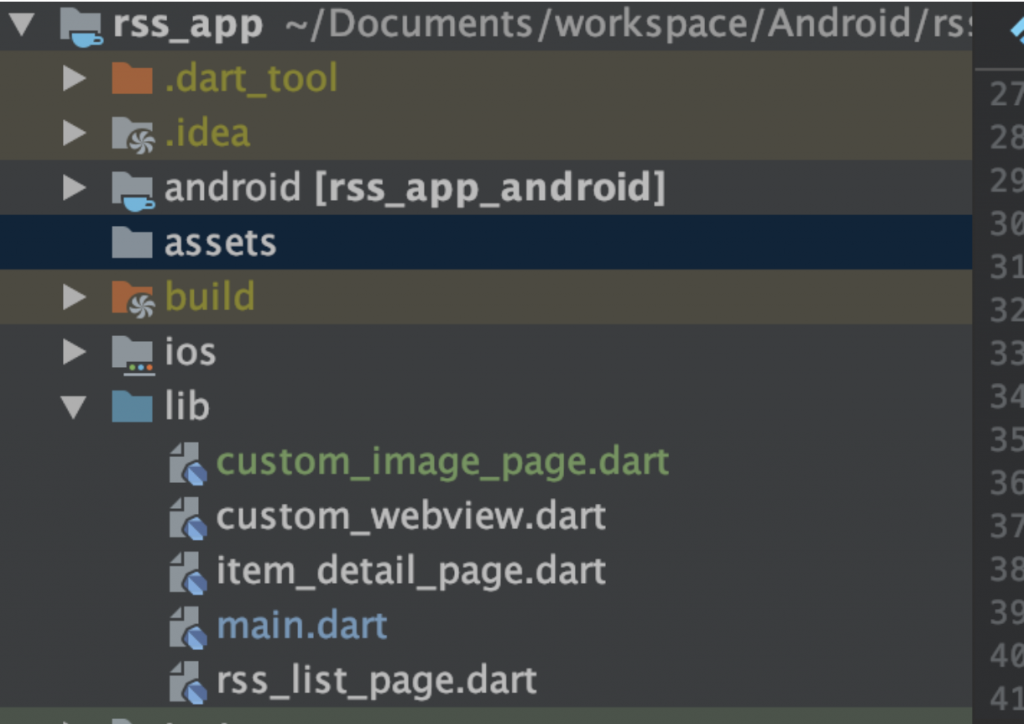Open custom_image_page.dart file
The height and width of the screenshot is (724, 1024).
pyautogui.click(x=442, y=462)
